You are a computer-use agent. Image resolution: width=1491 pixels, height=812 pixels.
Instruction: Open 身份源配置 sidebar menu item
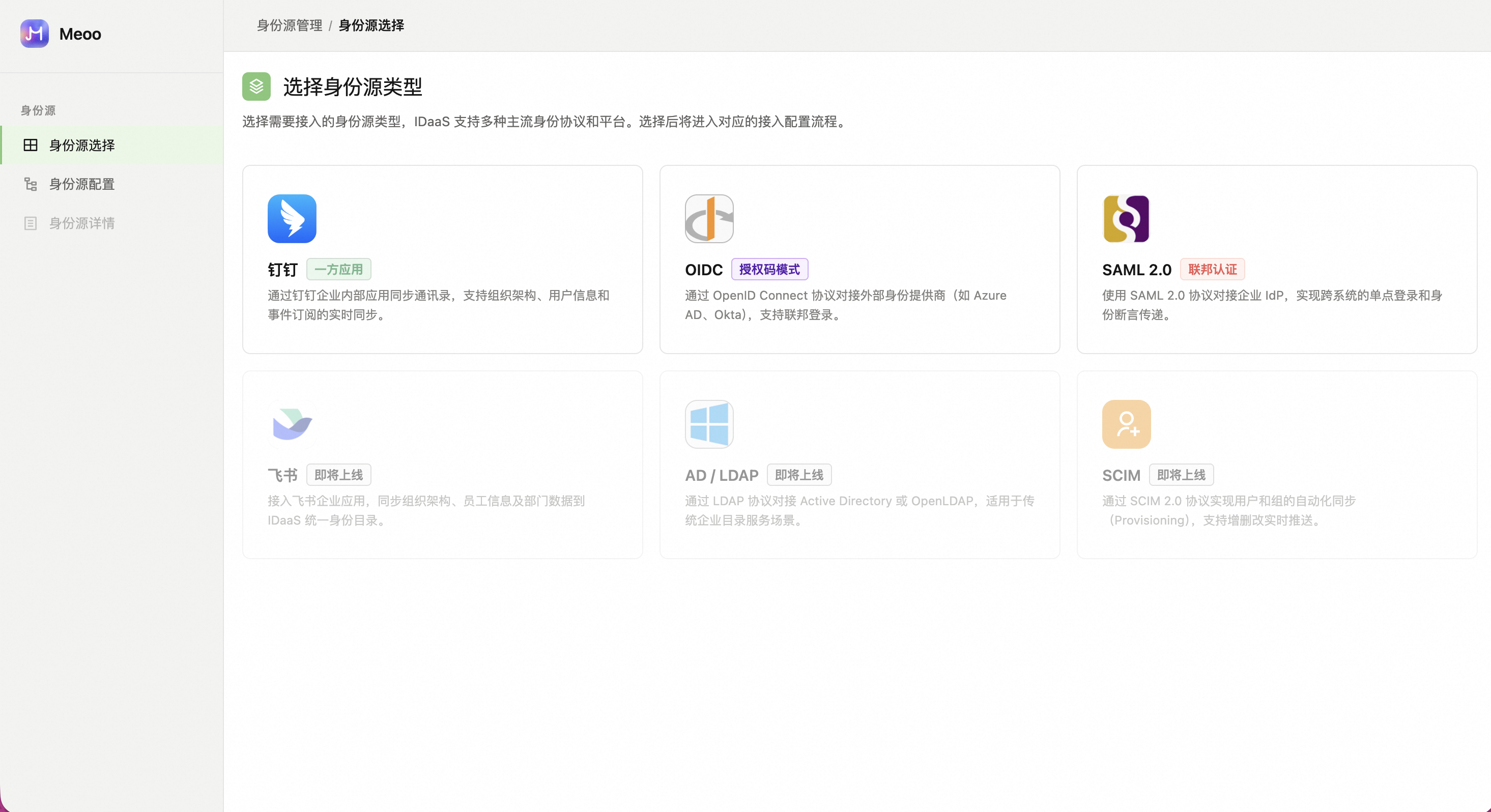[112, 184]
